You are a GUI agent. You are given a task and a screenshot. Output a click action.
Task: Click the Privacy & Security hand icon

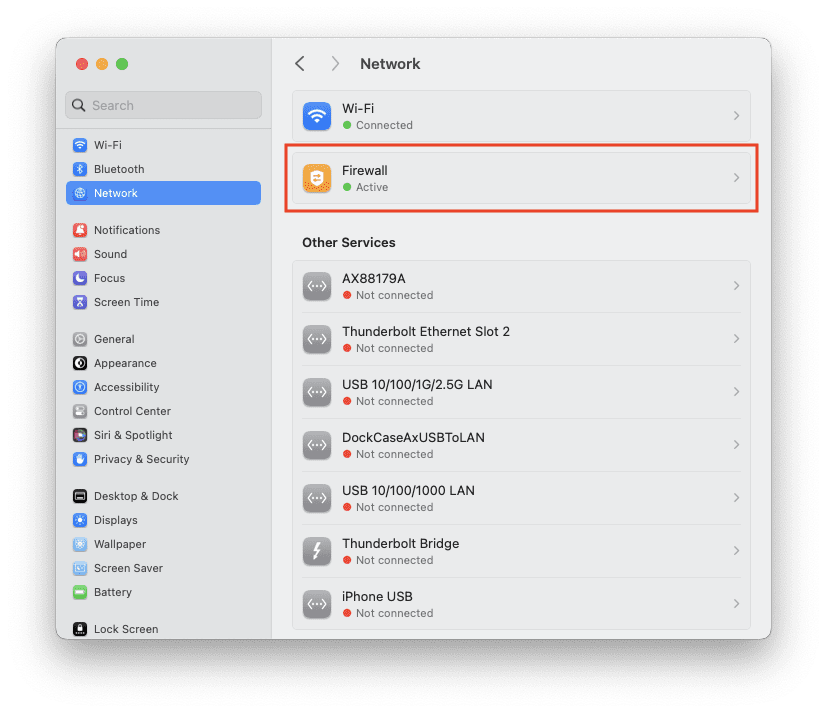click(x=80, y=459)
